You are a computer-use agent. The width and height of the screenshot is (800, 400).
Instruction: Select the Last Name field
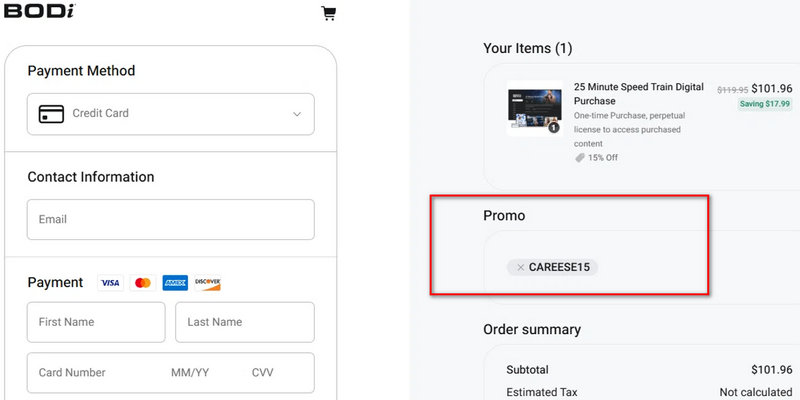[244, 322]
